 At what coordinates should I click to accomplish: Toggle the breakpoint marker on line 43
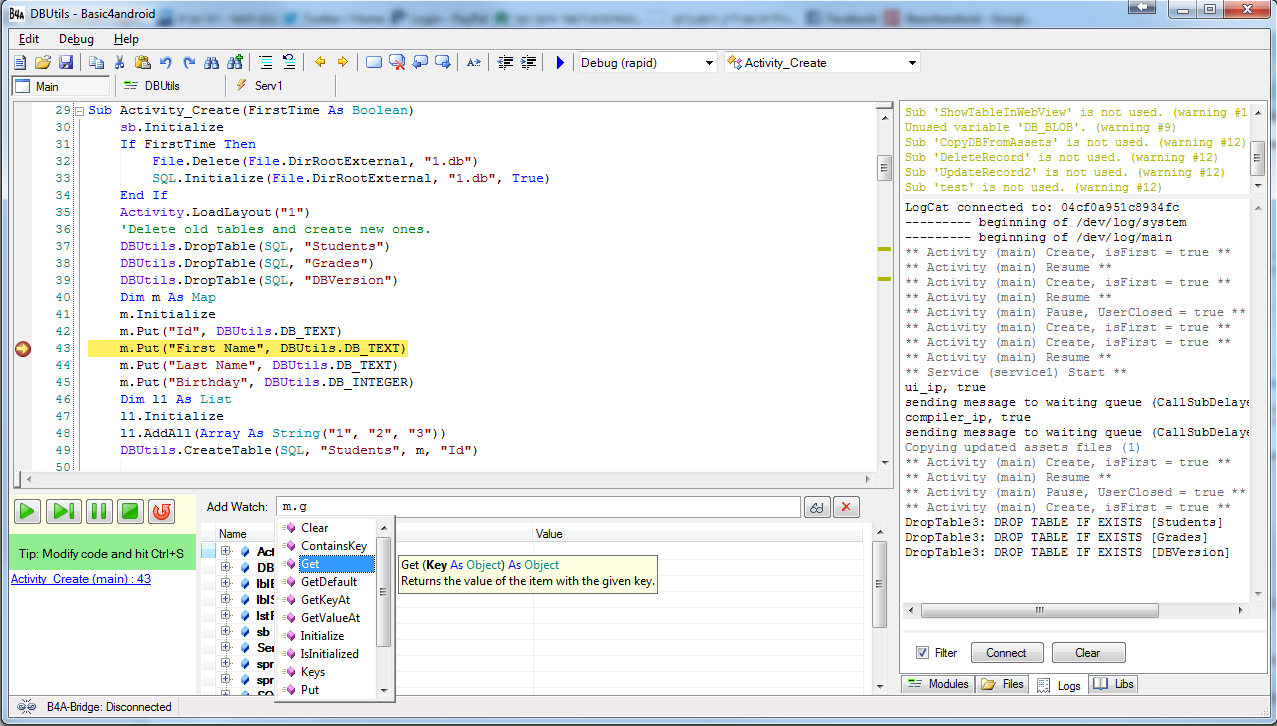[x=23, y=348]
